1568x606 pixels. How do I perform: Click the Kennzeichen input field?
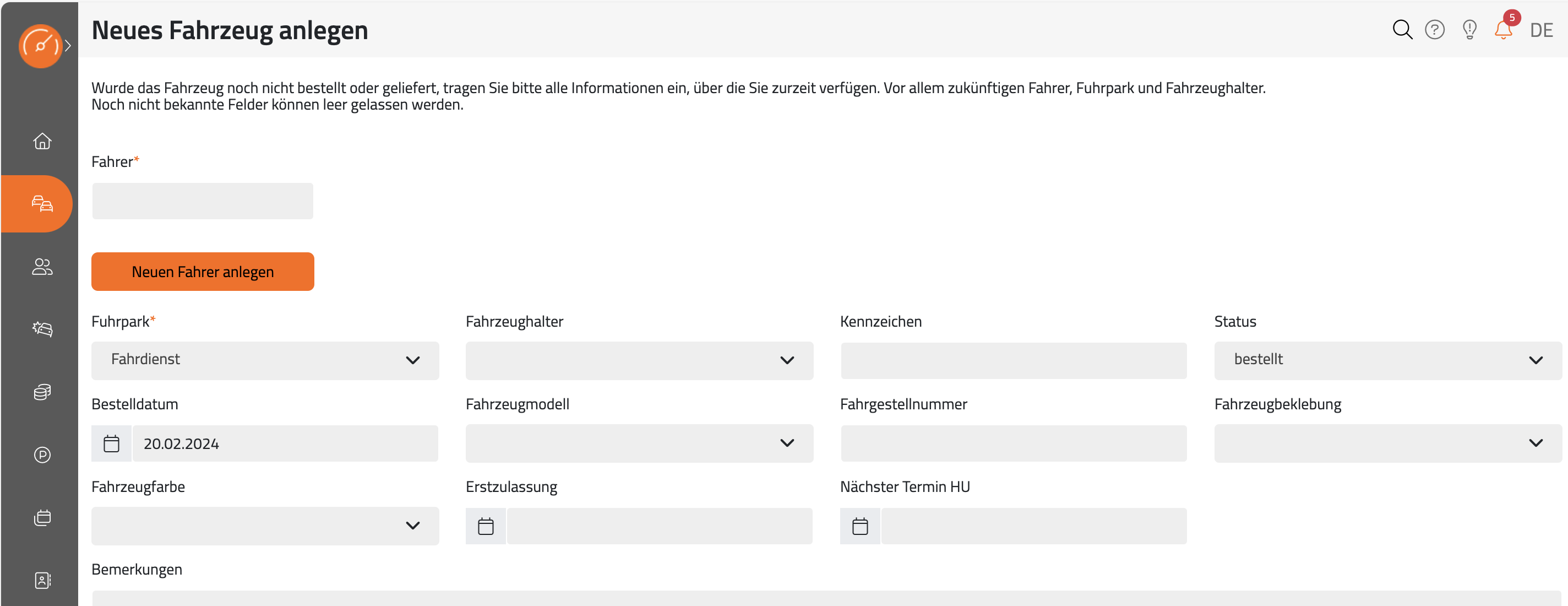click(1014, 360)
